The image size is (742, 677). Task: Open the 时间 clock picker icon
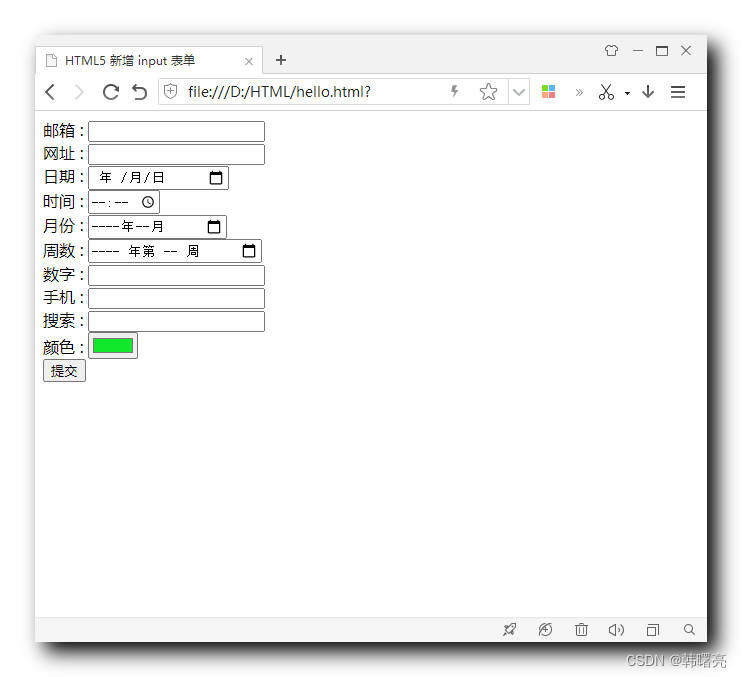pyautogui.click(x=148, y=202)
